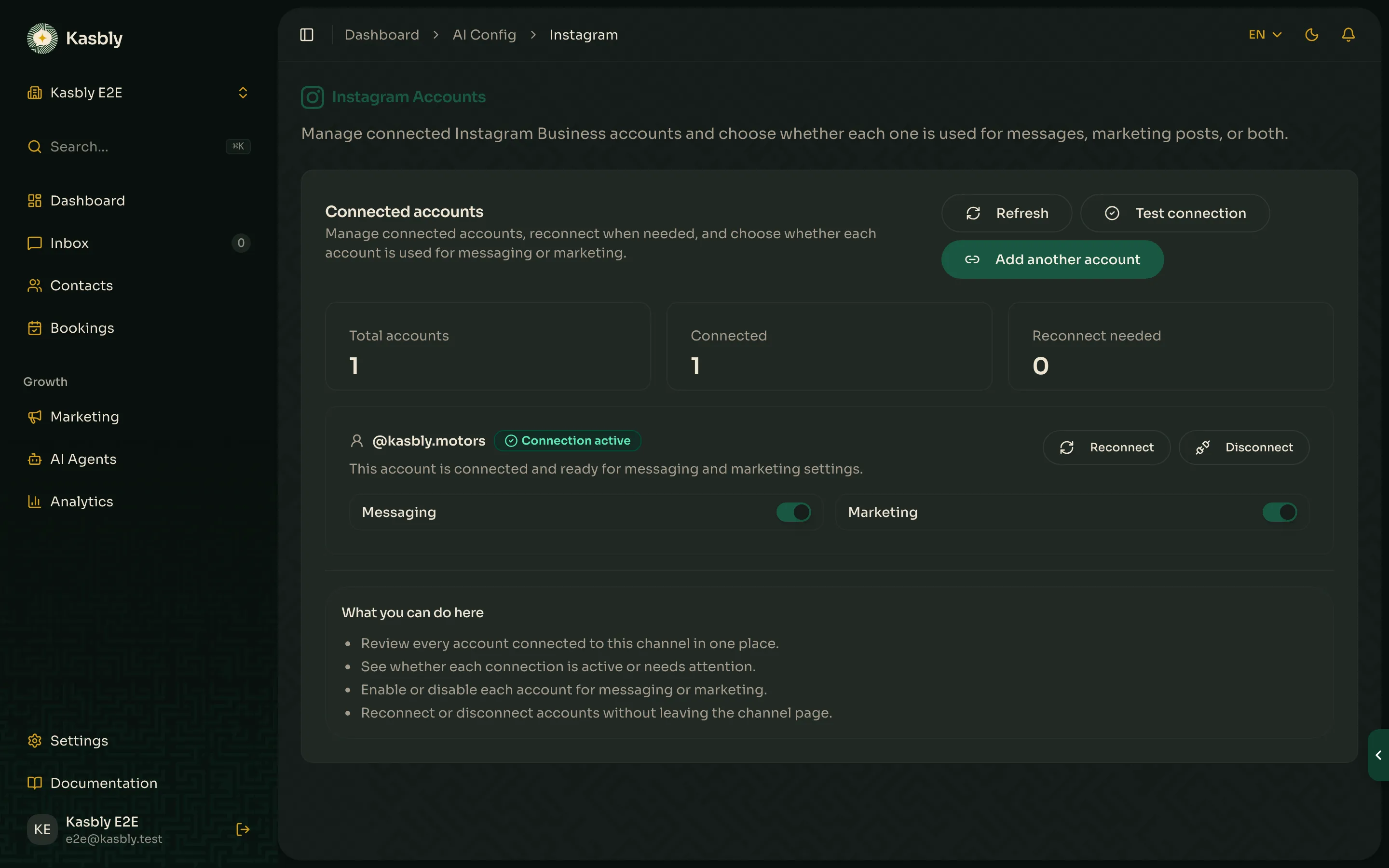Click the Kasbly E2E user name
This screenshot has height=868, width=1389.
(102, 822)
